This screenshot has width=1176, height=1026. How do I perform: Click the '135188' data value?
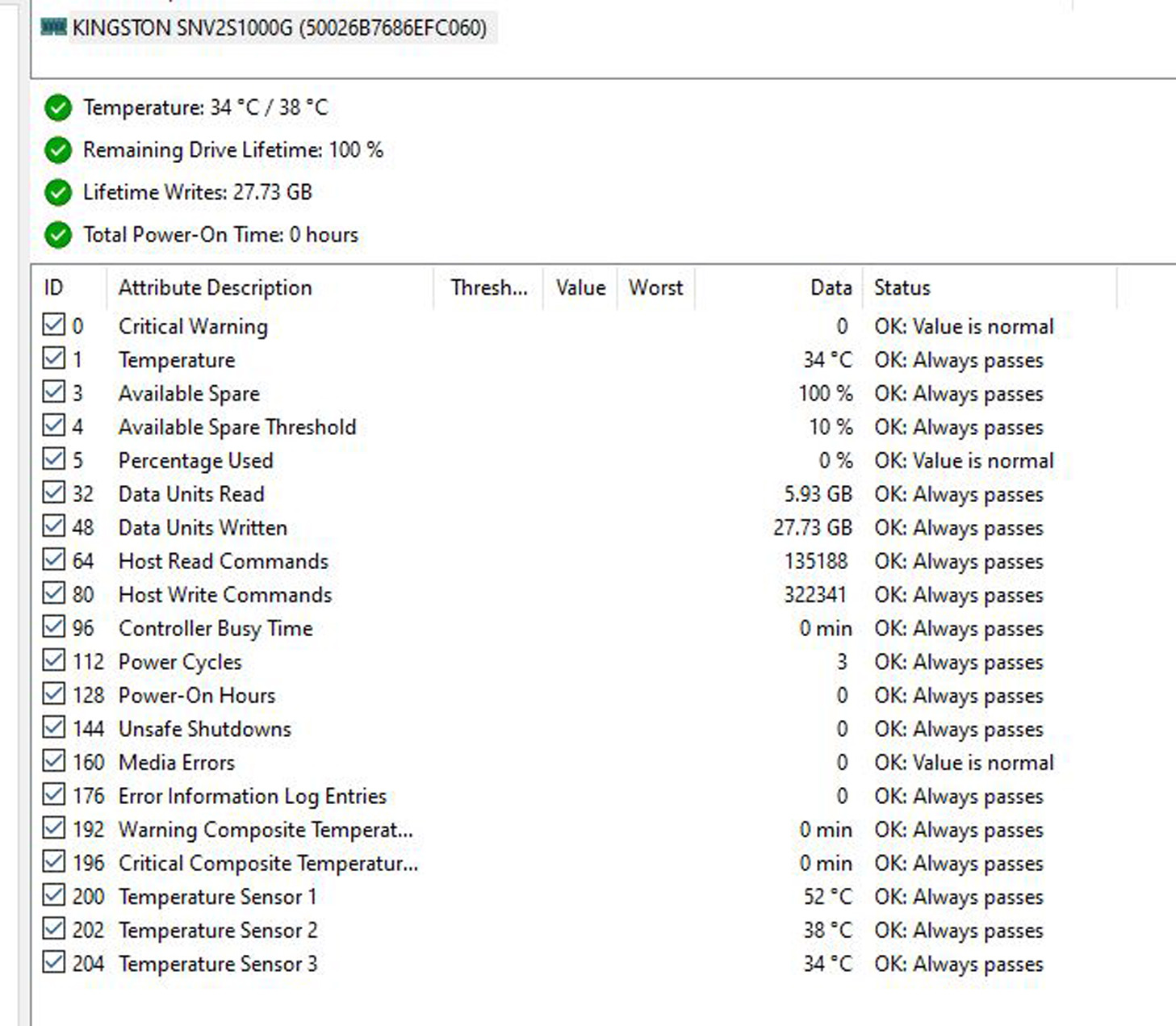tap(816, 561)
